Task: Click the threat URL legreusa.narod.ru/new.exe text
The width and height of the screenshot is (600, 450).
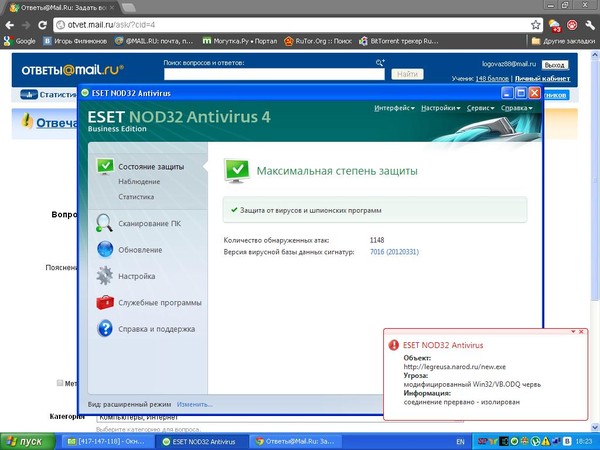Action: coord(455,367)
